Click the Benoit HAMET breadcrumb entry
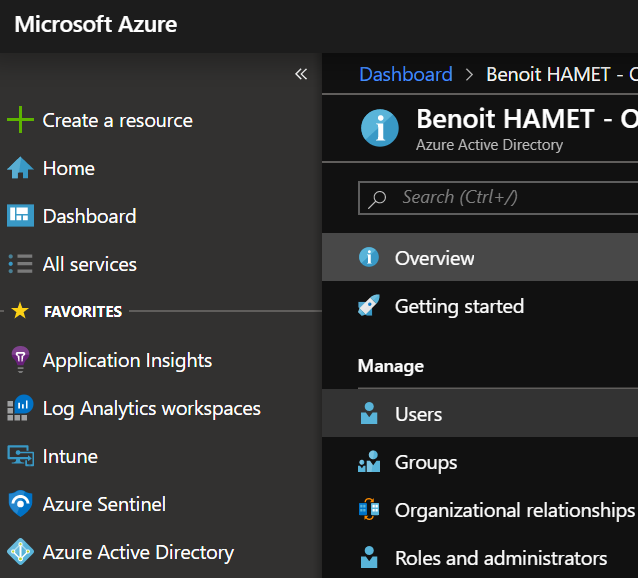Viewport: 638px width, 578px height. click(x=560, y=75)
